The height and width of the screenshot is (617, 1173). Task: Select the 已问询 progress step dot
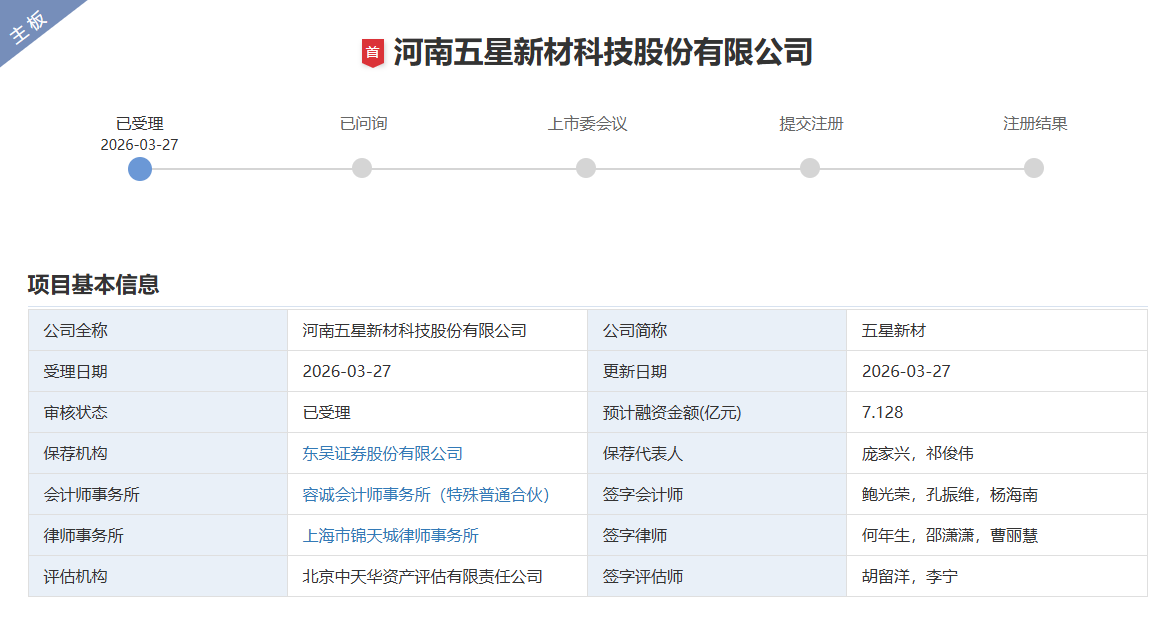point(362,169)
